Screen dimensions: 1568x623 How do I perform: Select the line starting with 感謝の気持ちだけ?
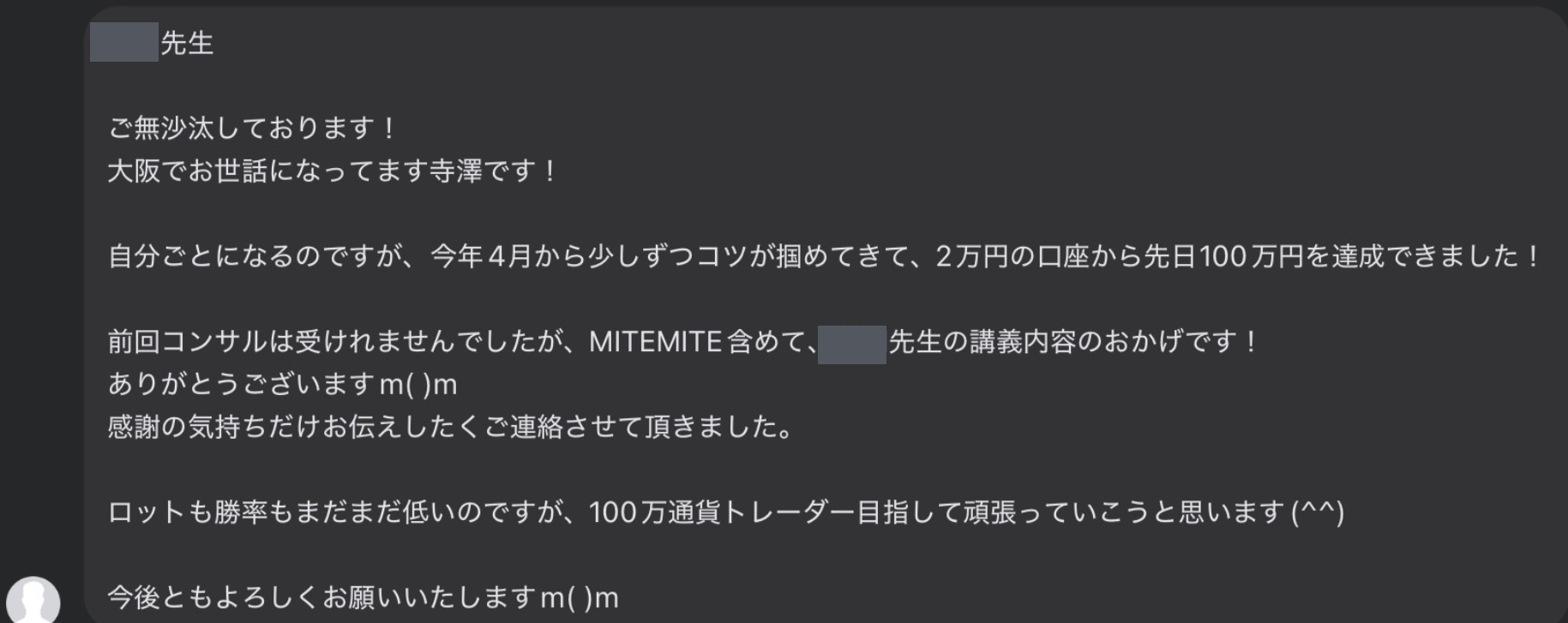[451, 427]
